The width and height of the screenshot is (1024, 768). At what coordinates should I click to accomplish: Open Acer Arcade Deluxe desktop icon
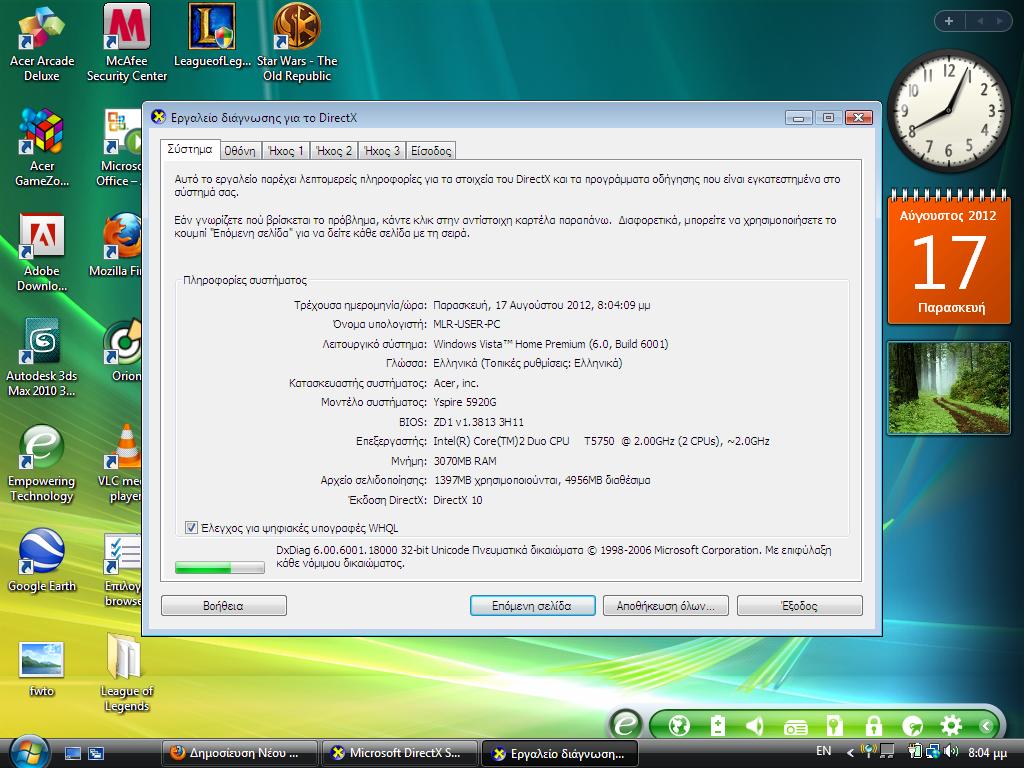pos(42,45)
